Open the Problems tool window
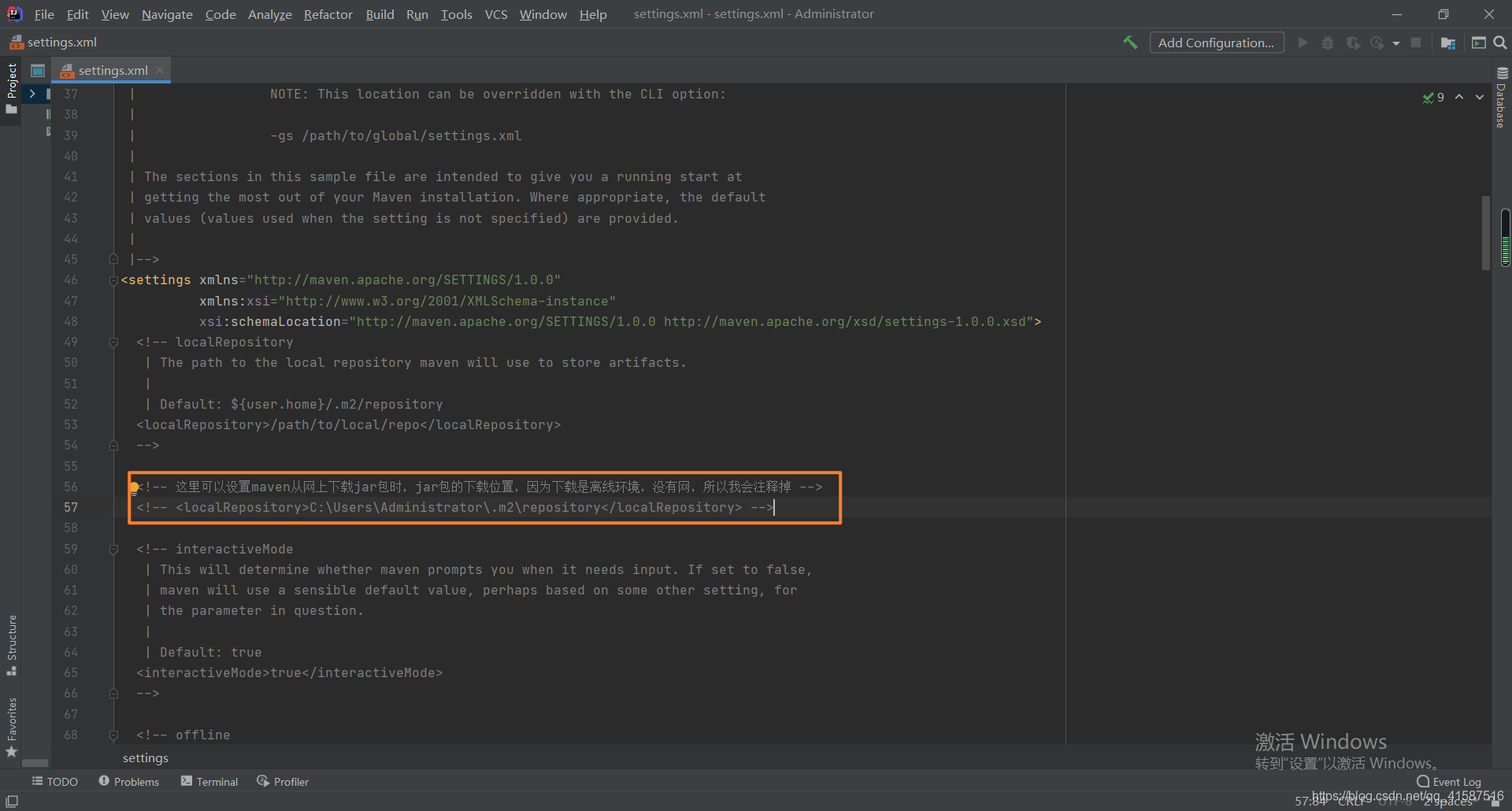Viewport: 1512px width, 811px height. pos(129,781)
